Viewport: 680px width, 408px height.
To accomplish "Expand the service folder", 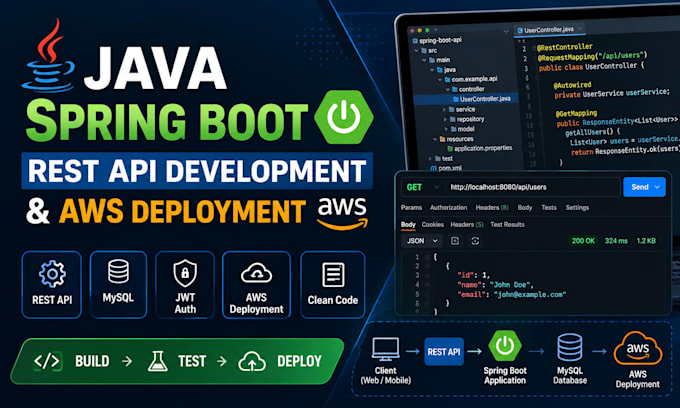I will pos(445,109).
